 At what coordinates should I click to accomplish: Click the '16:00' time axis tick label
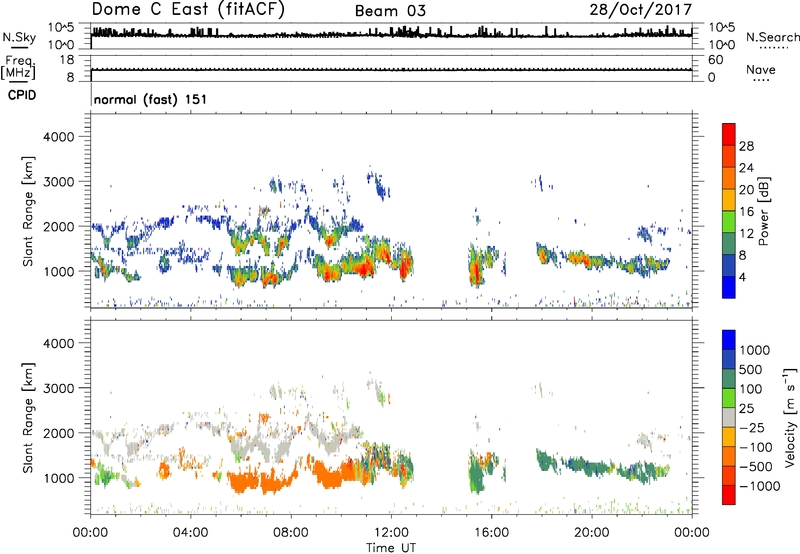point(491,533)
